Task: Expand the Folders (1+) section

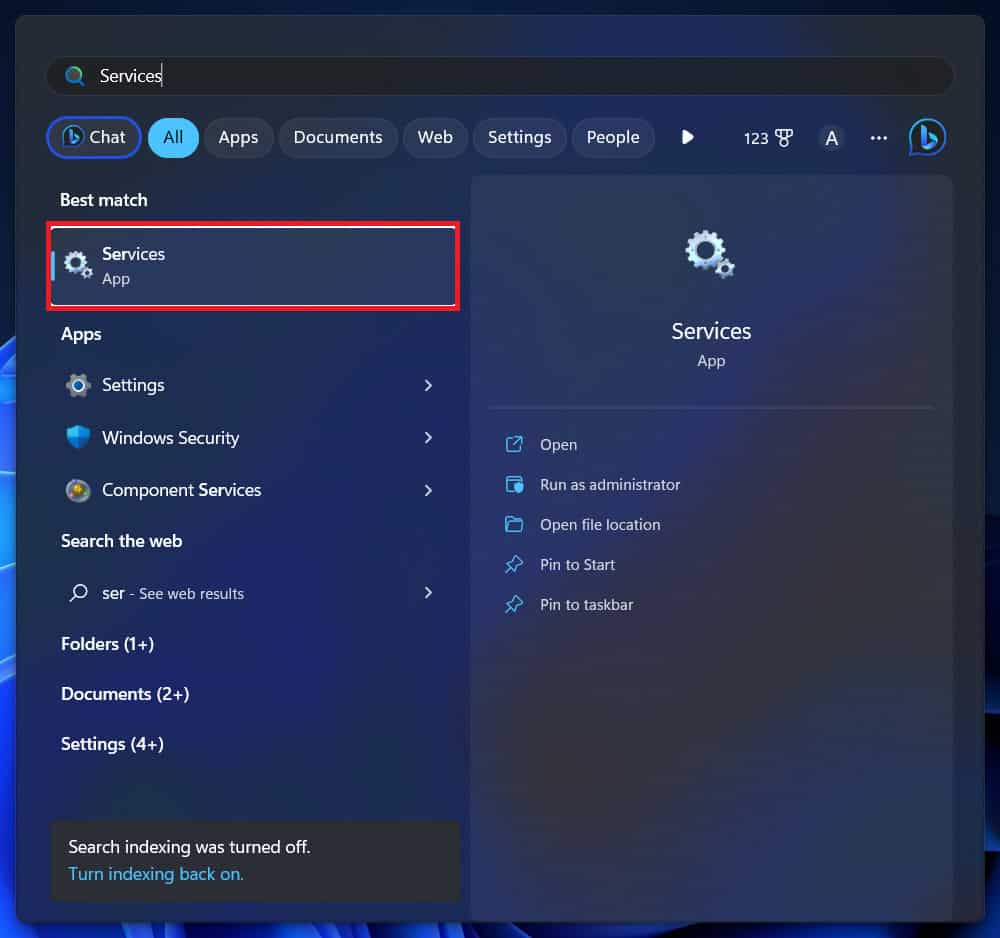Action: 107,644
